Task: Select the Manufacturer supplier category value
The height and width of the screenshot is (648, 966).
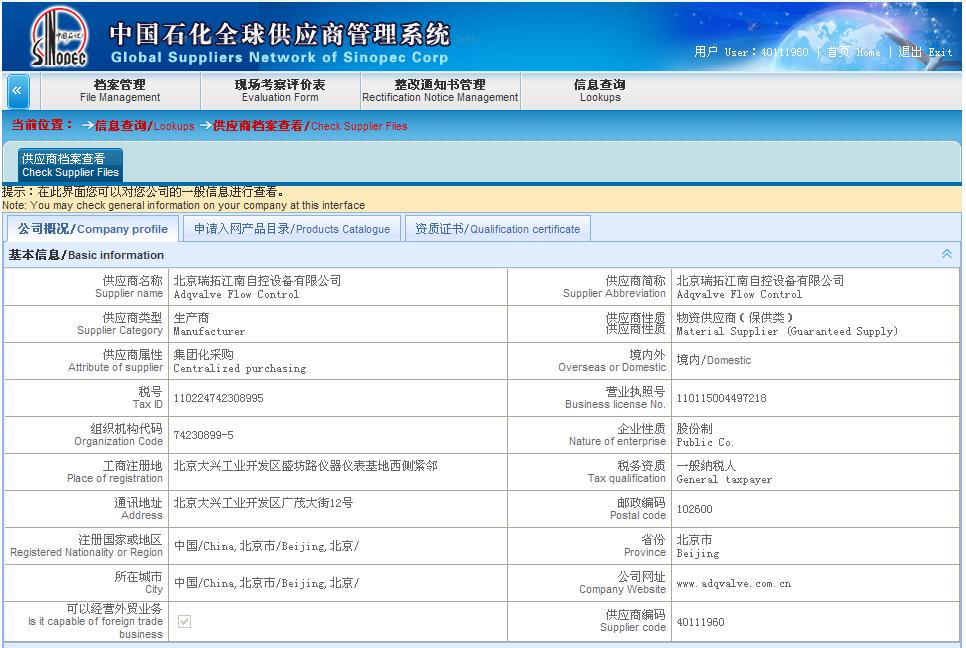Action: tap(209, 324)
